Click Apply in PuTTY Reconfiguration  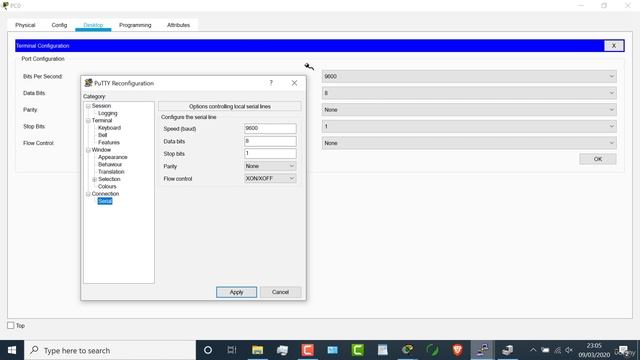(236, 292)
